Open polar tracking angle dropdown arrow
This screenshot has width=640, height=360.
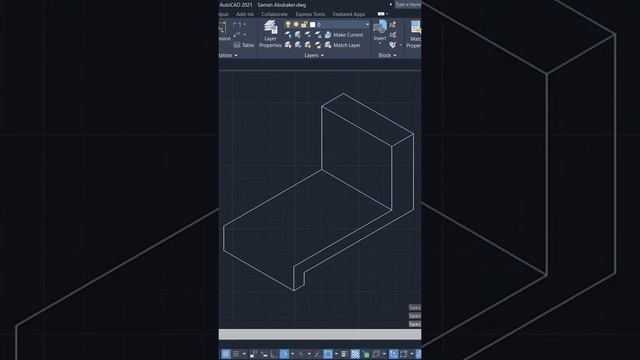click(293, 354)
